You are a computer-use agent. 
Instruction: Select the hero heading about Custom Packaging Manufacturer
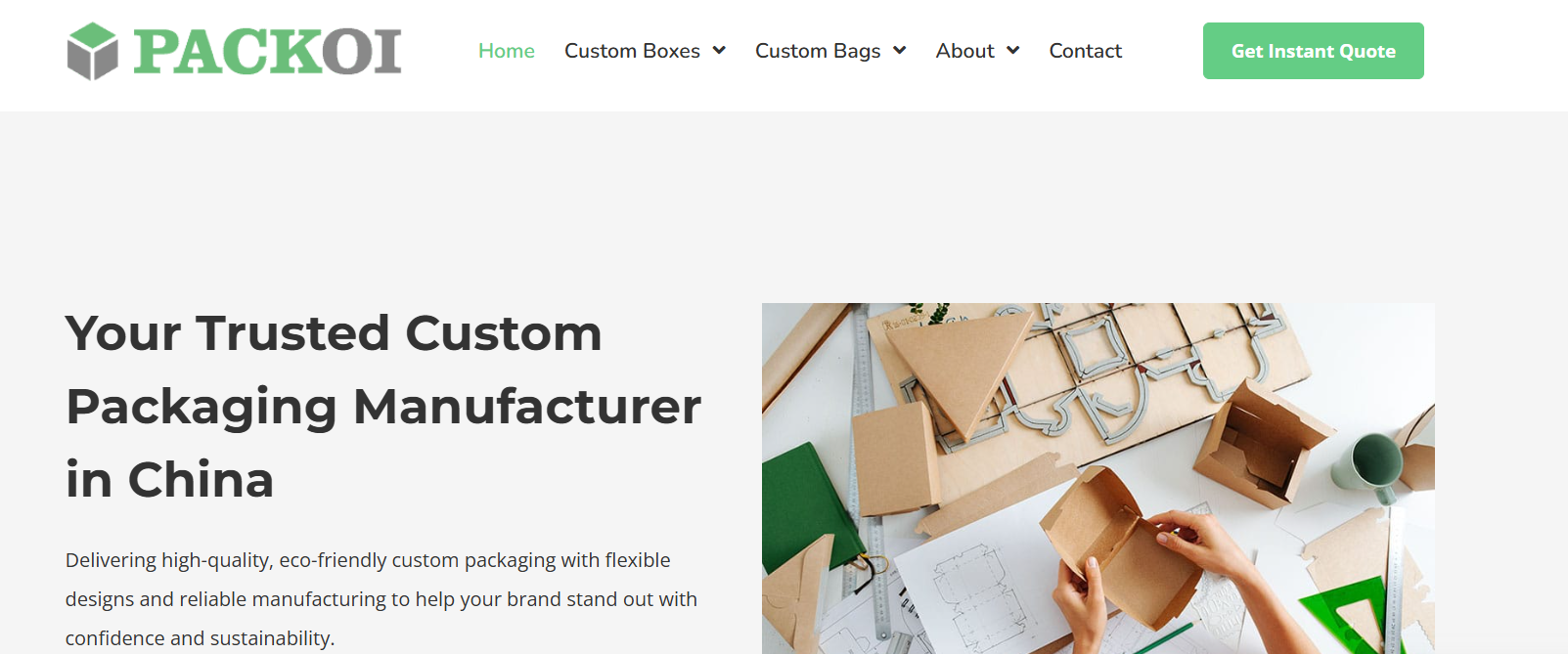(x=383, y=407)
